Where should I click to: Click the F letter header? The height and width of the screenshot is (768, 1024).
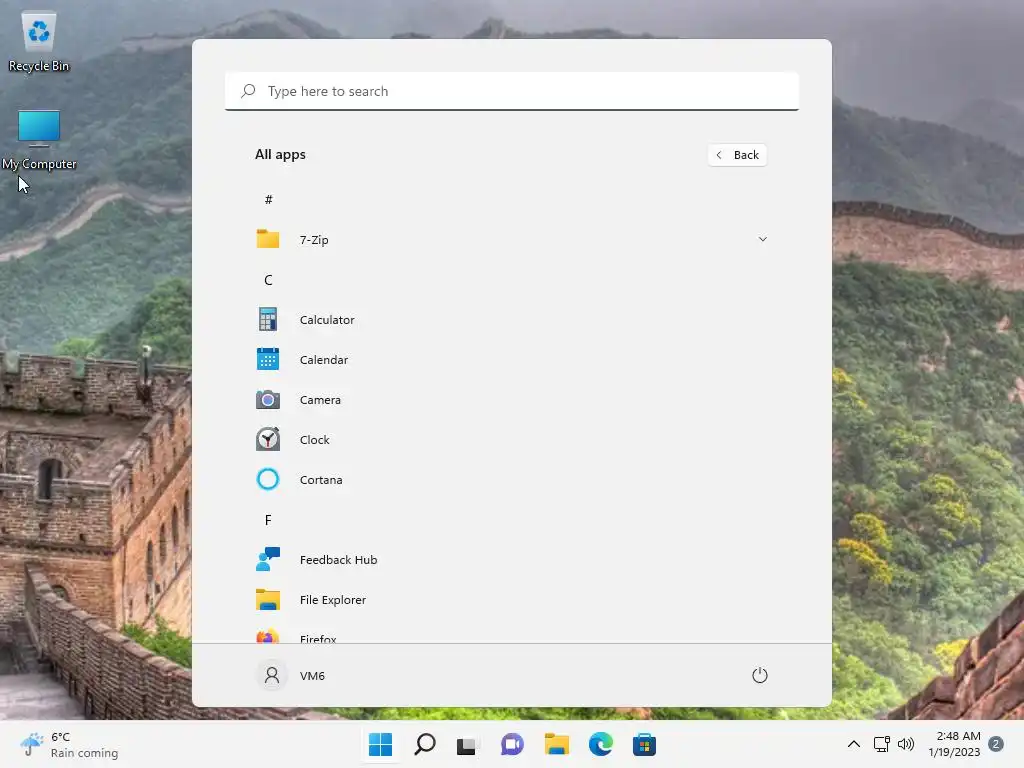coord(268,520)
